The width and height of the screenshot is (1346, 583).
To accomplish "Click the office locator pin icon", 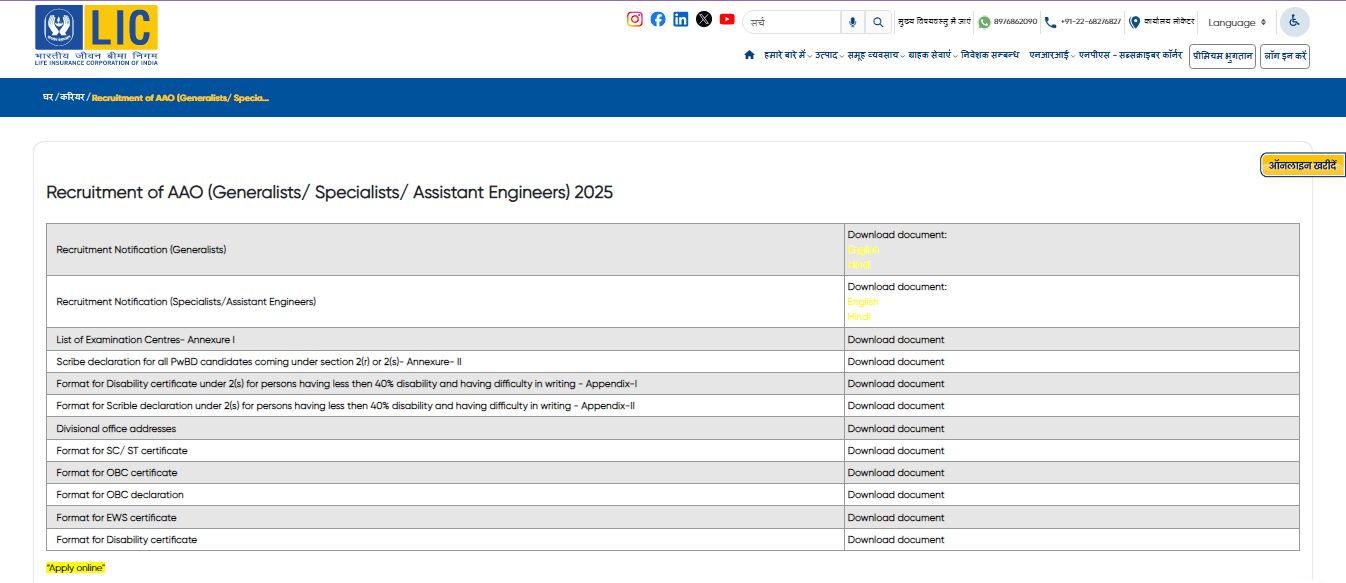I will [1135, 20].
